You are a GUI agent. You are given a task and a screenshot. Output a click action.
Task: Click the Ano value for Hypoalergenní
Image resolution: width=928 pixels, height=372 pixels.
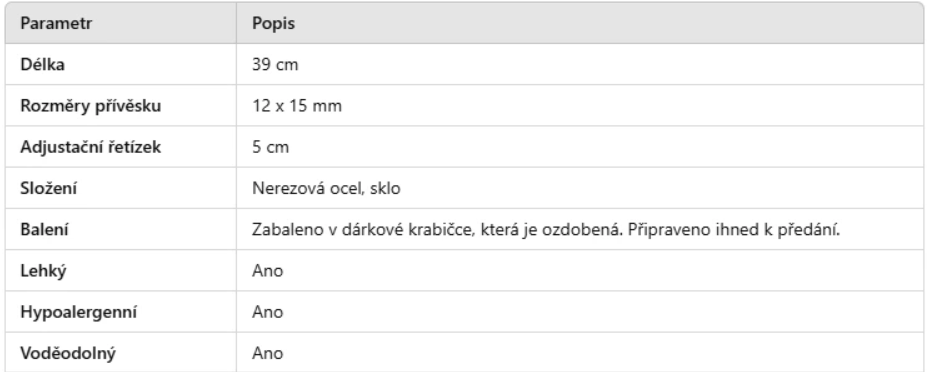[268, 312]
